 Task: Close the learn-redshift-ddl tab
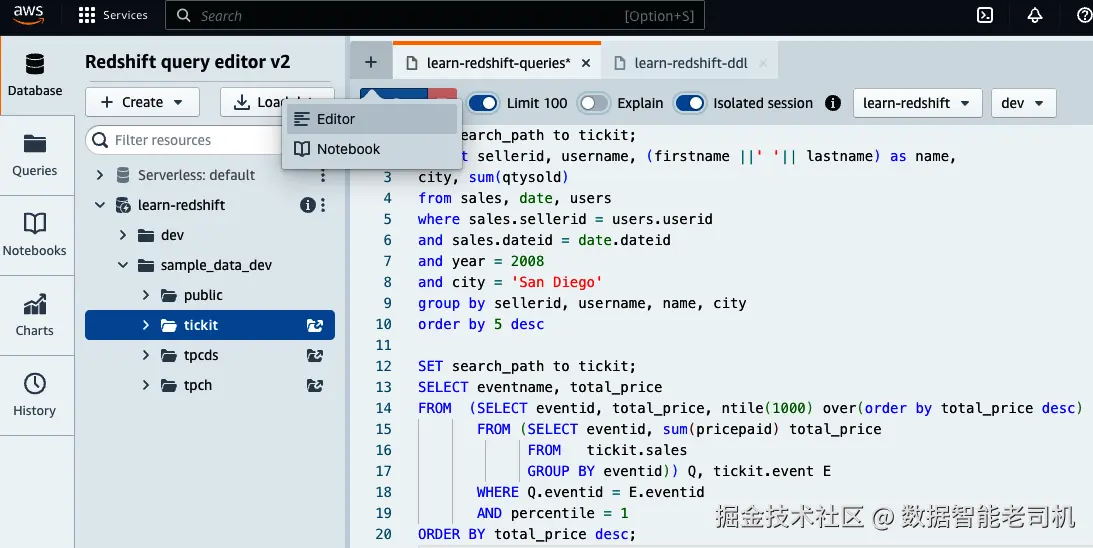pyautogui.click(x=763, y=63)
